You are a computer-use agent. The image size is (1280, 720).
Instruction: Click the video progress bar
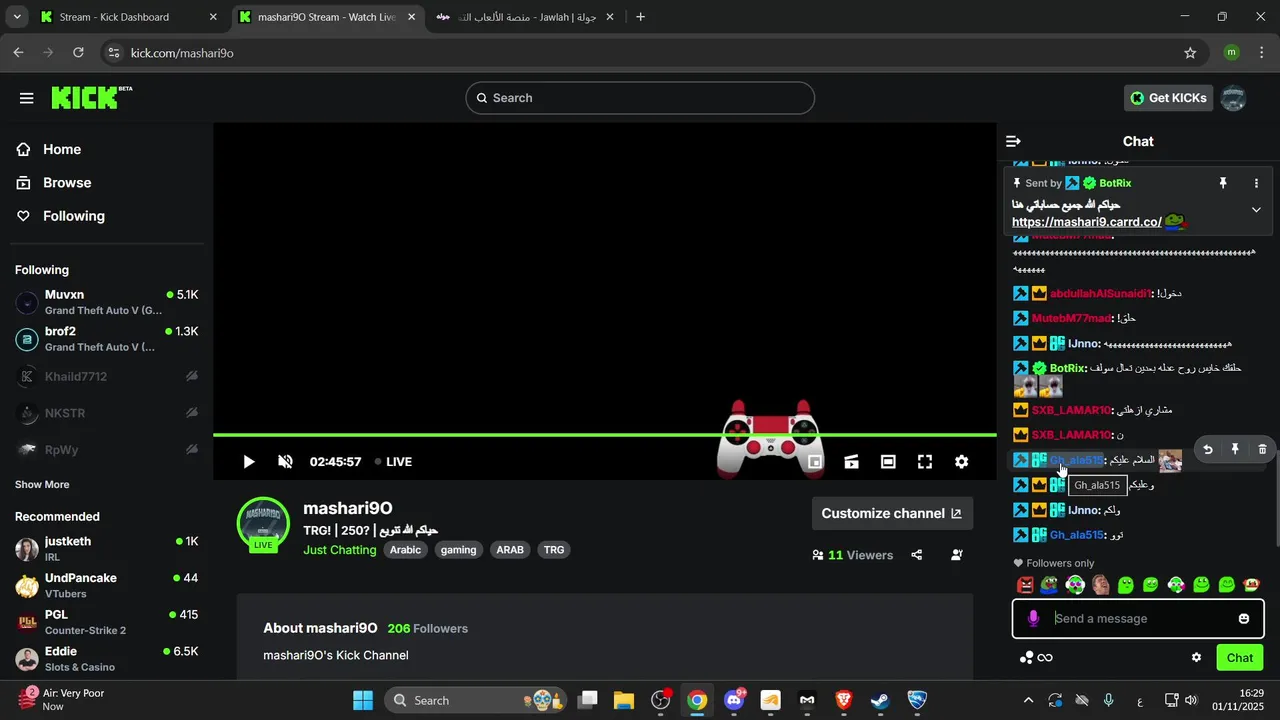(x=604, y=435)
